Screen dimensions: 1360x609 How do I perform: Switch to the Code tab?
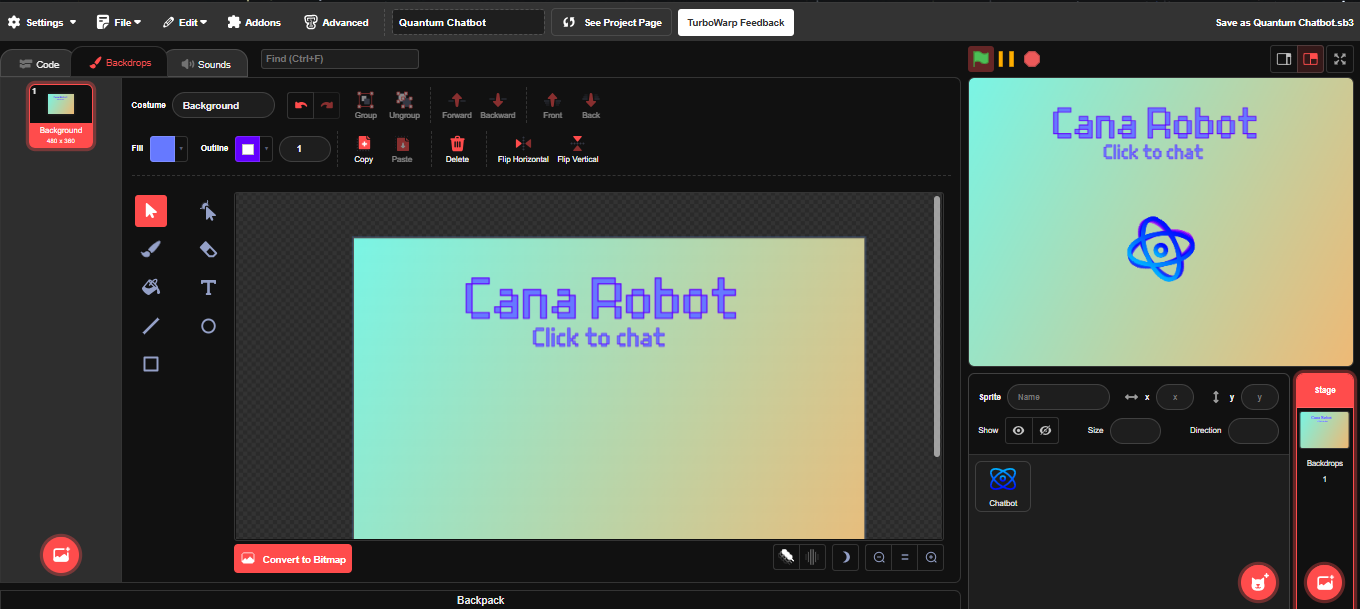(39, 64)
